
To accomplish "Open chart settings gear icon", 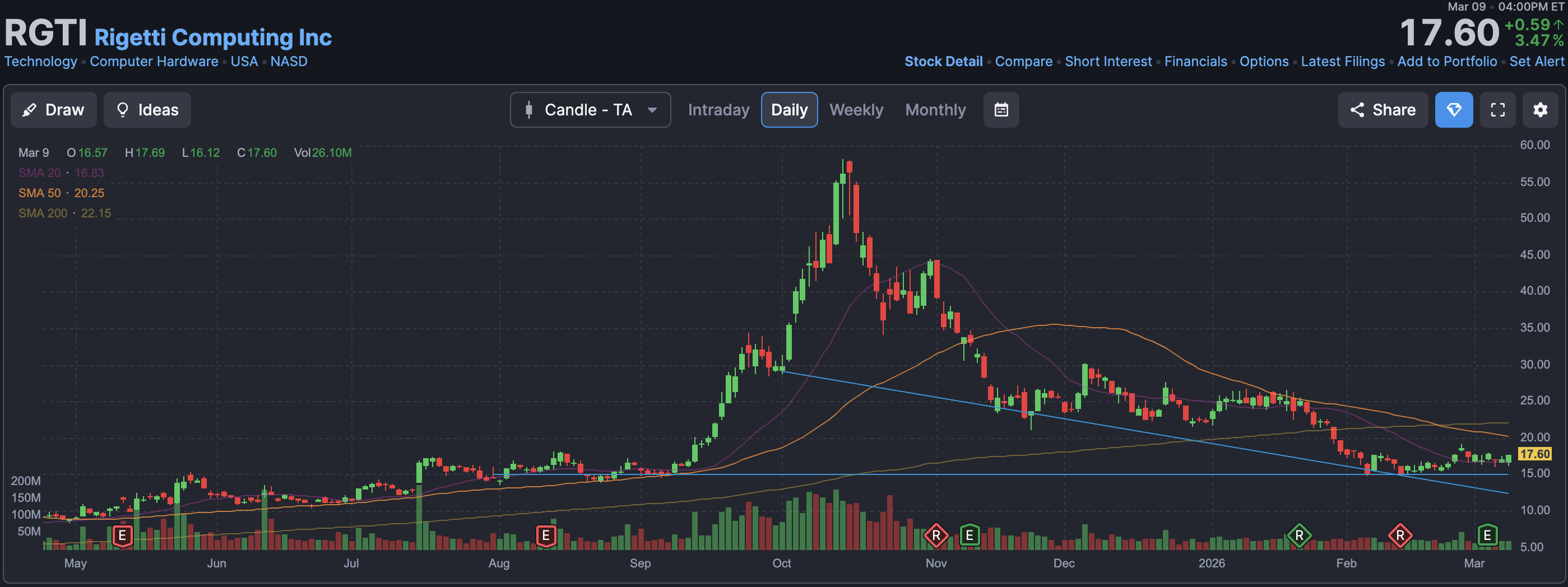I will 1541,110.
